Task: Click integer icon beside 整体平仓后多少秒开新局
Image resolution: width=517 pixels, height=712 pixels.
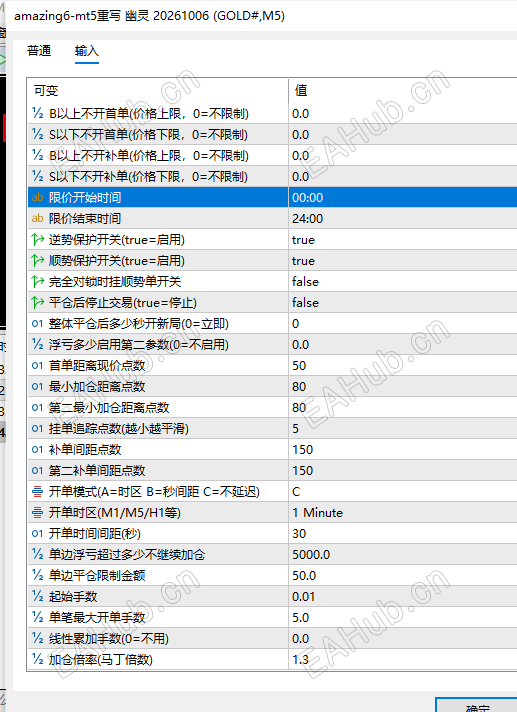Action: [38, 324]
